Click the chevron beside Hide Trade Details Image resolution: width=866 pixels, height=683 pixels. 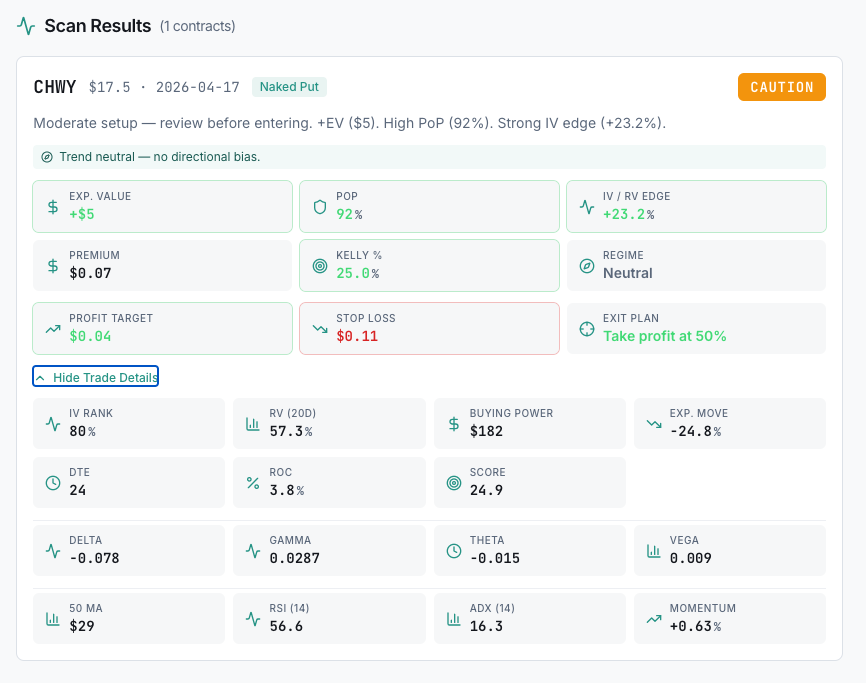(x=41, y=377)
